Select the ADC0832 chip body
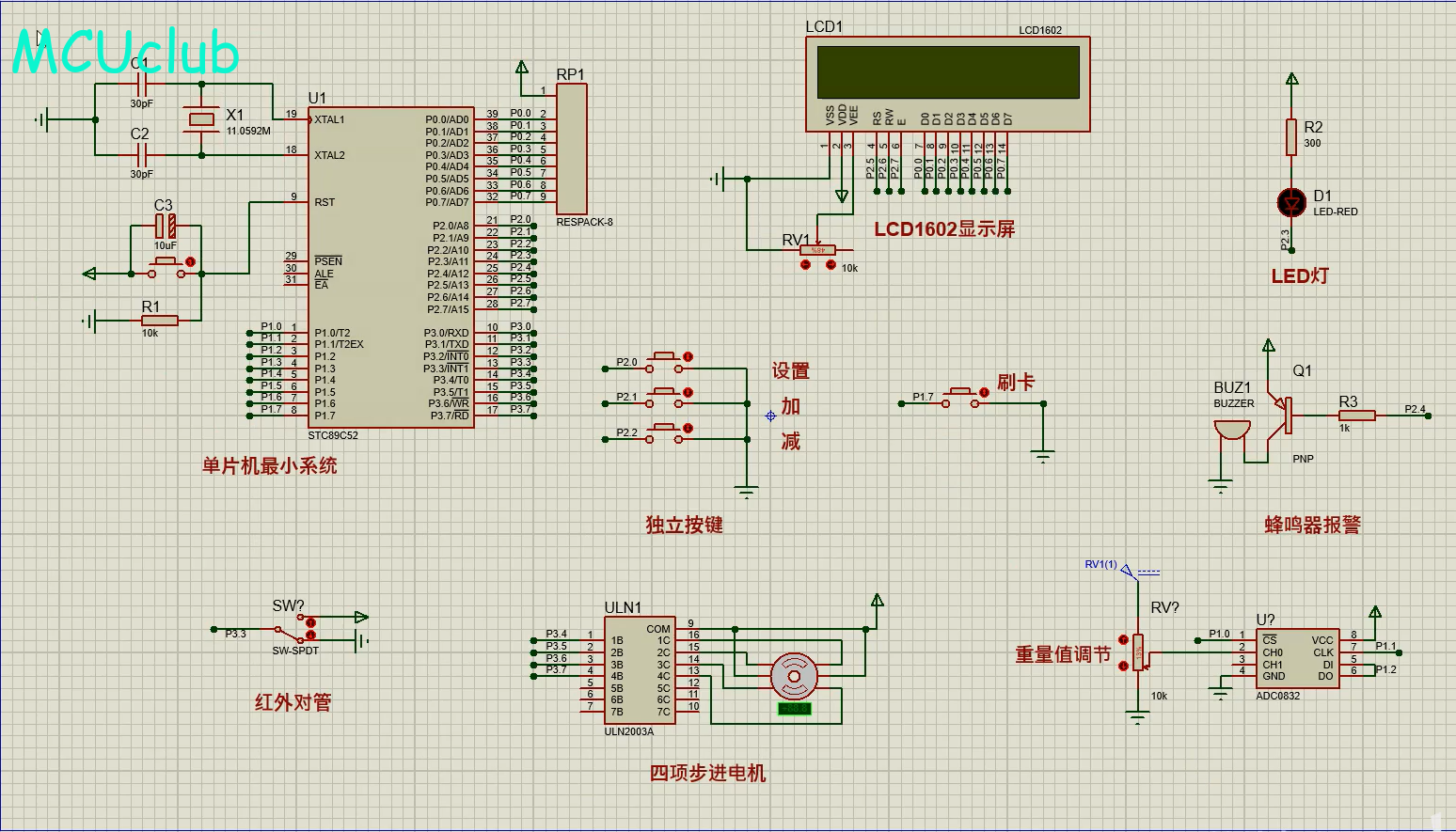1456x832 pixels. (1297, 658)
